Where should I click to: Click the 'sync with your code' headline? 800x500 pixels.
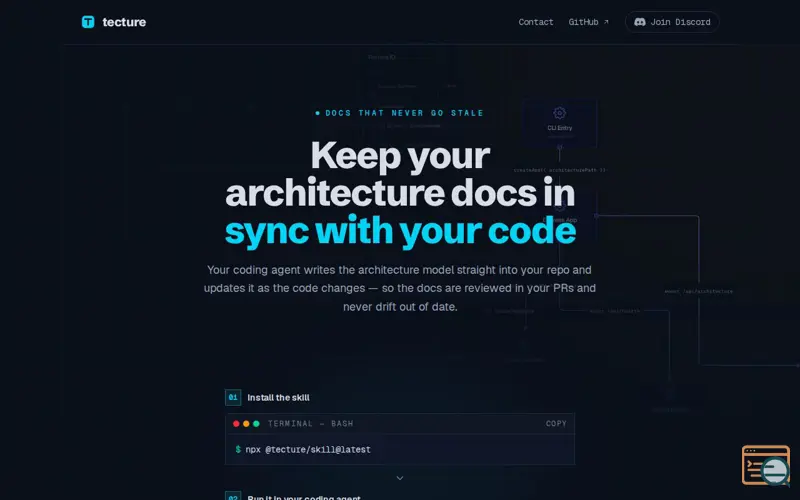(401, 231)
